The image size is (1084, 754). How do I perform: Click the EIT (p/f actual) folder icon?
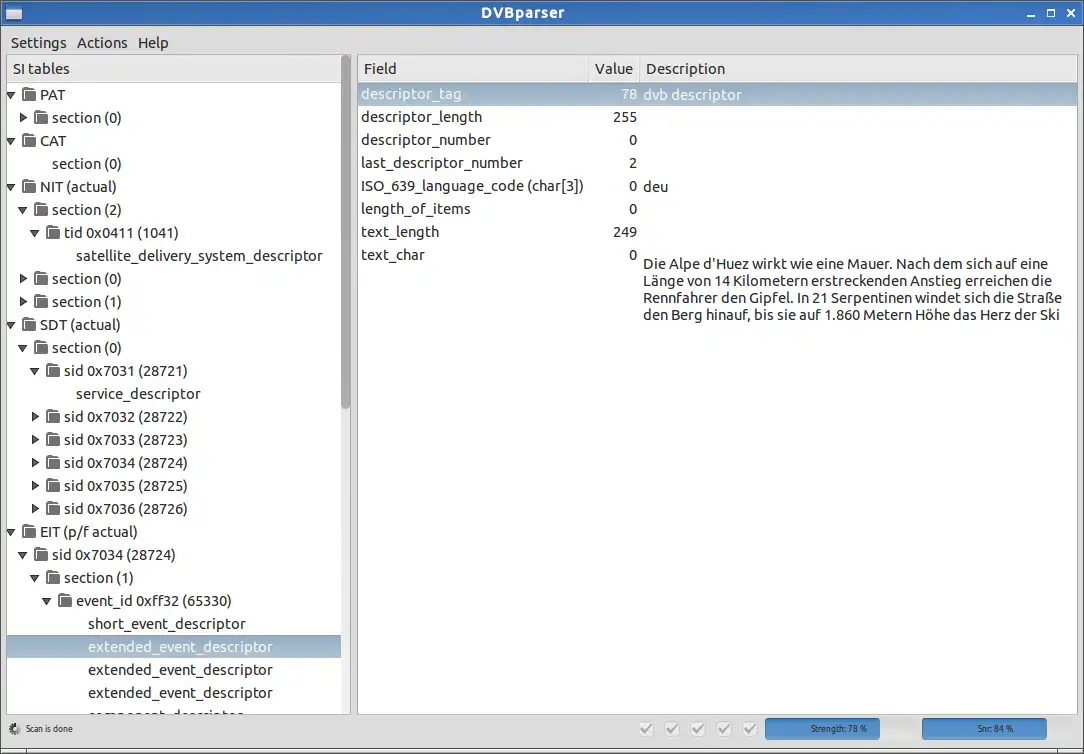point(28,531)
